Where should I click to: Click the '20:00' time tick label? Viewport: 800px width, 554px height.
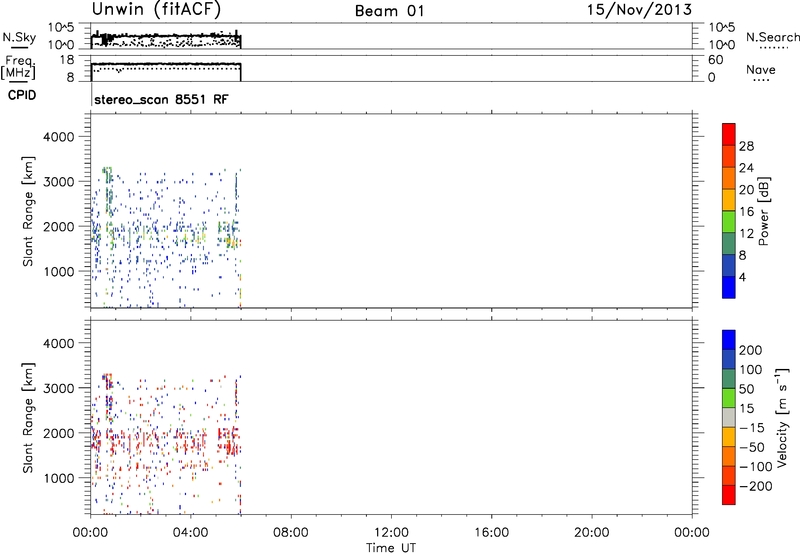pos(591,533)
